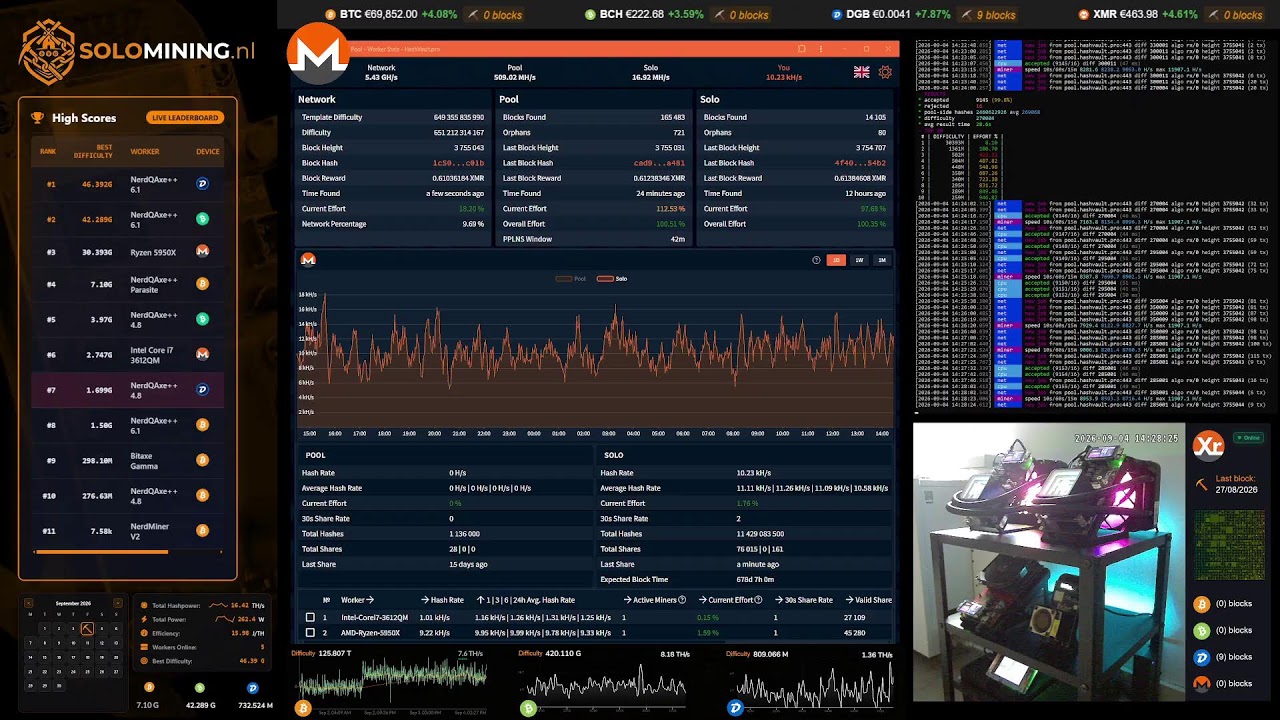Click Monero (0) blocks icon near webcam
The width and height of the screenshot is (1280, 720).
[1202, 684]
